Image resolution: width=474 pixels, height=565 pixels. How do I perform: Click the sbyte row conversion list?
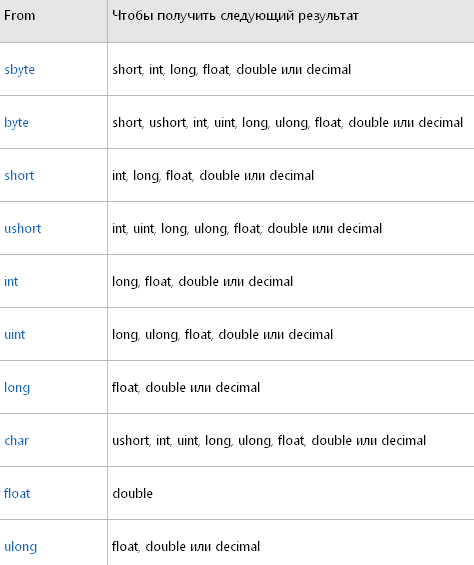231,70
